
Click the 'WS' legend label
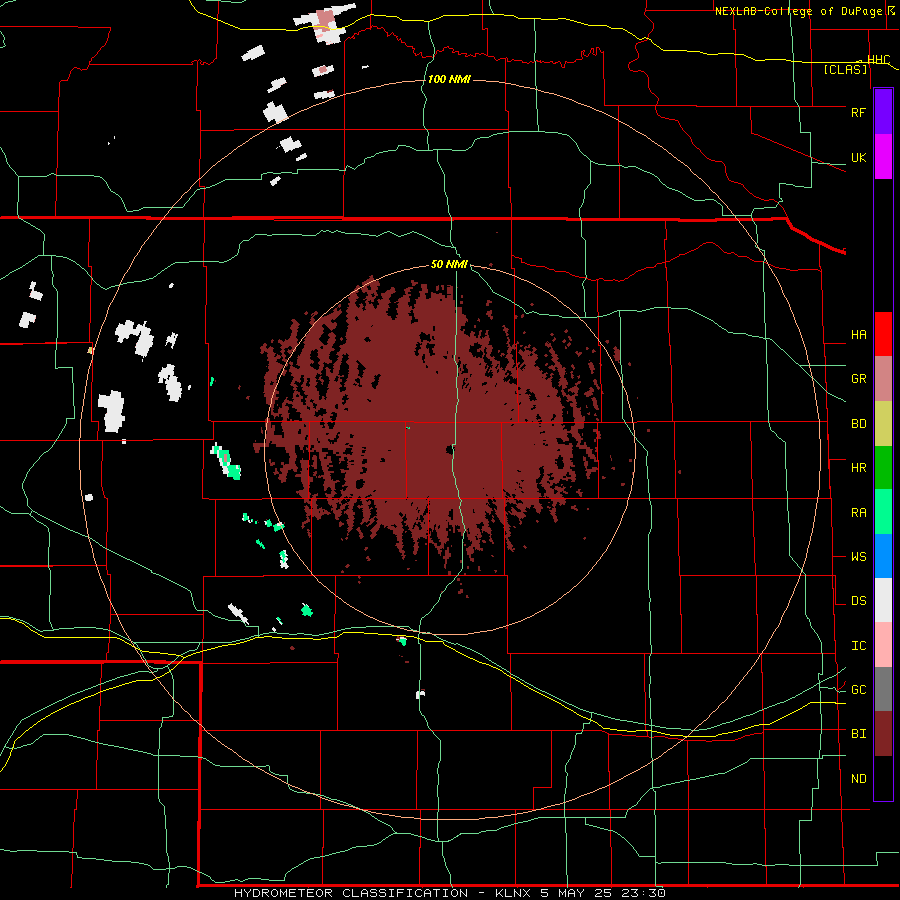tap(858, 557)
